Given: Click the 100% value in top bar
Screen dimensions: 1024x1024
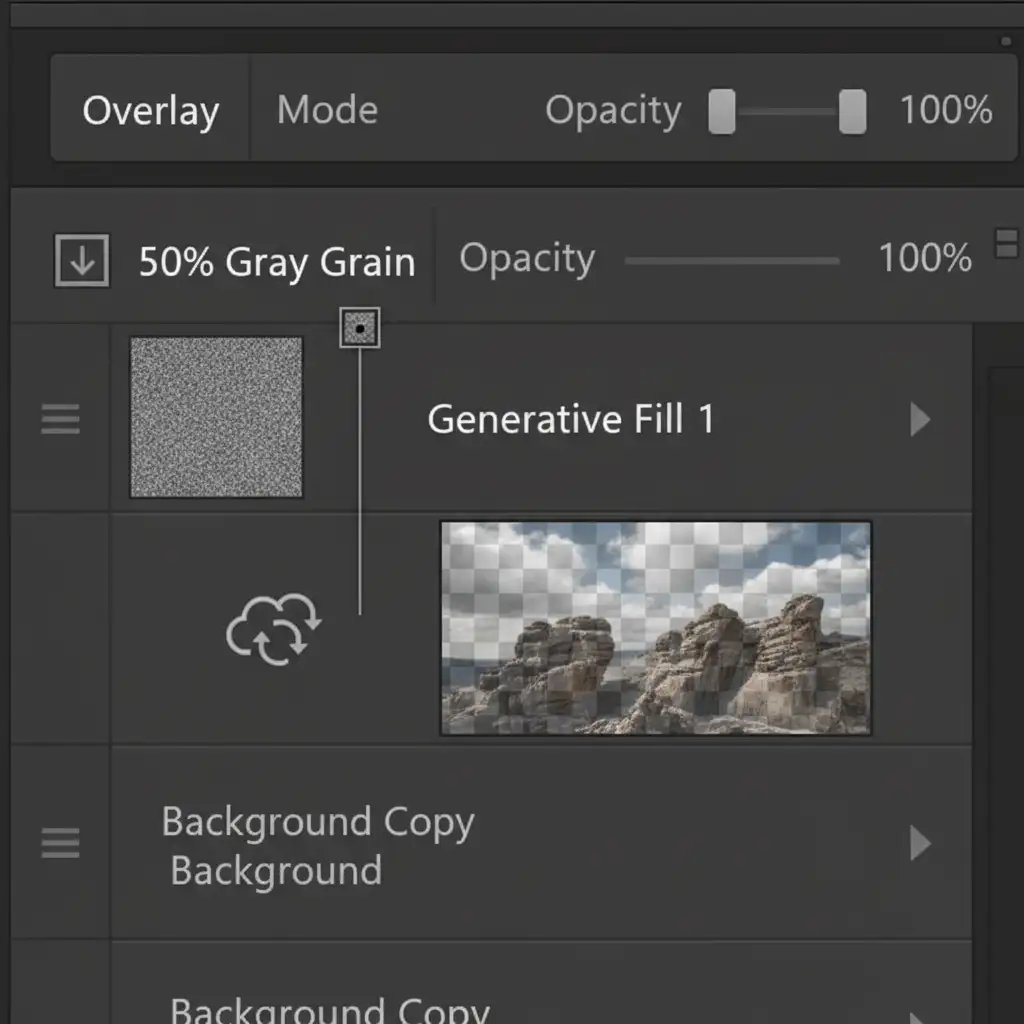Looking at the screenshot, I should (x=945, y=110).
